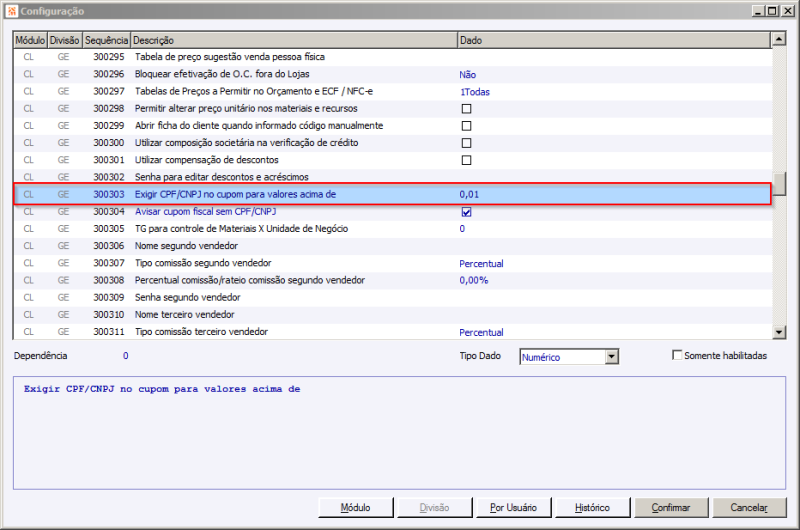Uncheck Avisar cupom fiscal sem CPF/CNPJ
The image size is (800, 530).
(466, 212)
